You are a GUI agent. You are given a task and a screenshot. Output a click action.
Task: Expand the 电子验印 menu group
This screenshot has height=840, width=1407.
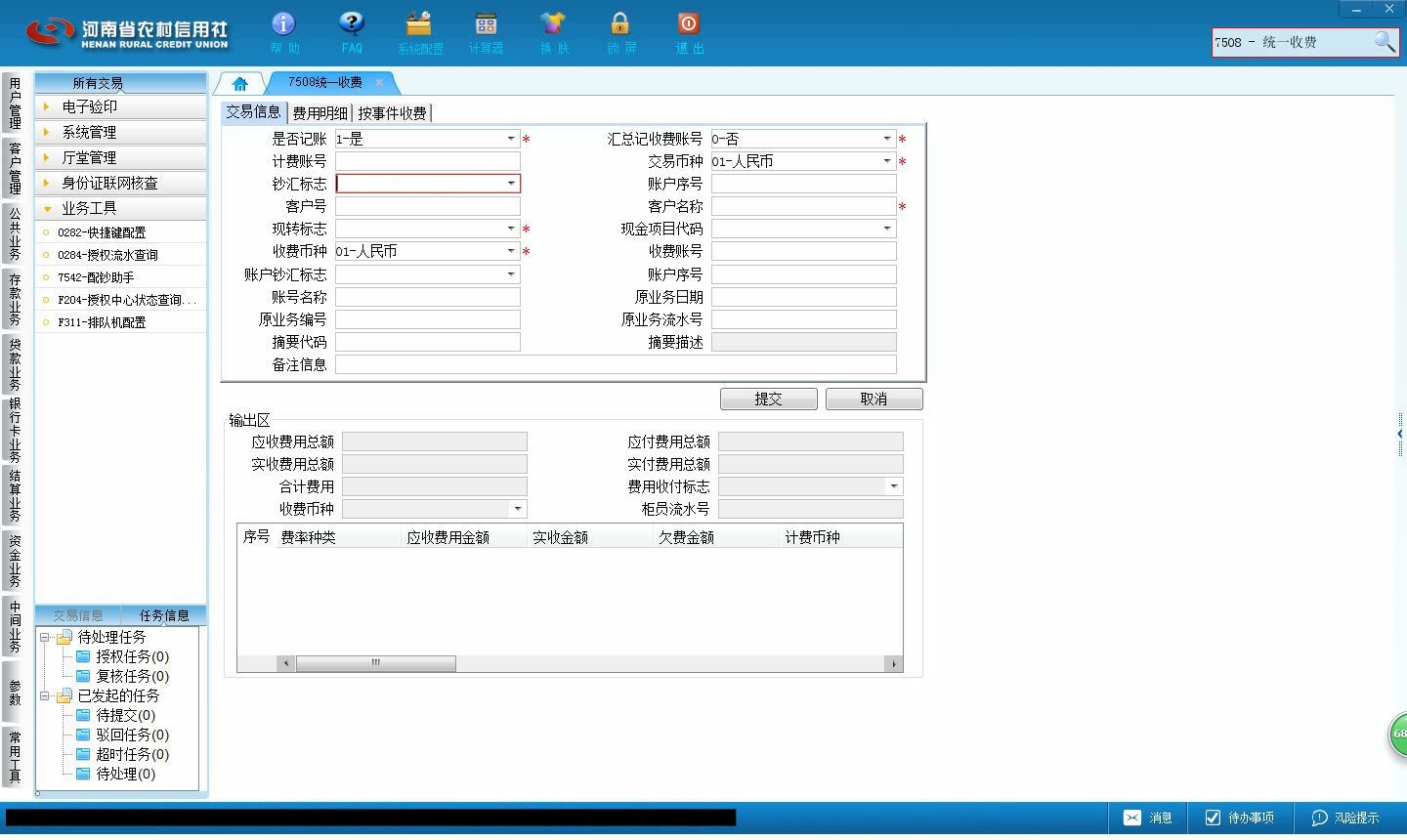(x=121, y=106)
